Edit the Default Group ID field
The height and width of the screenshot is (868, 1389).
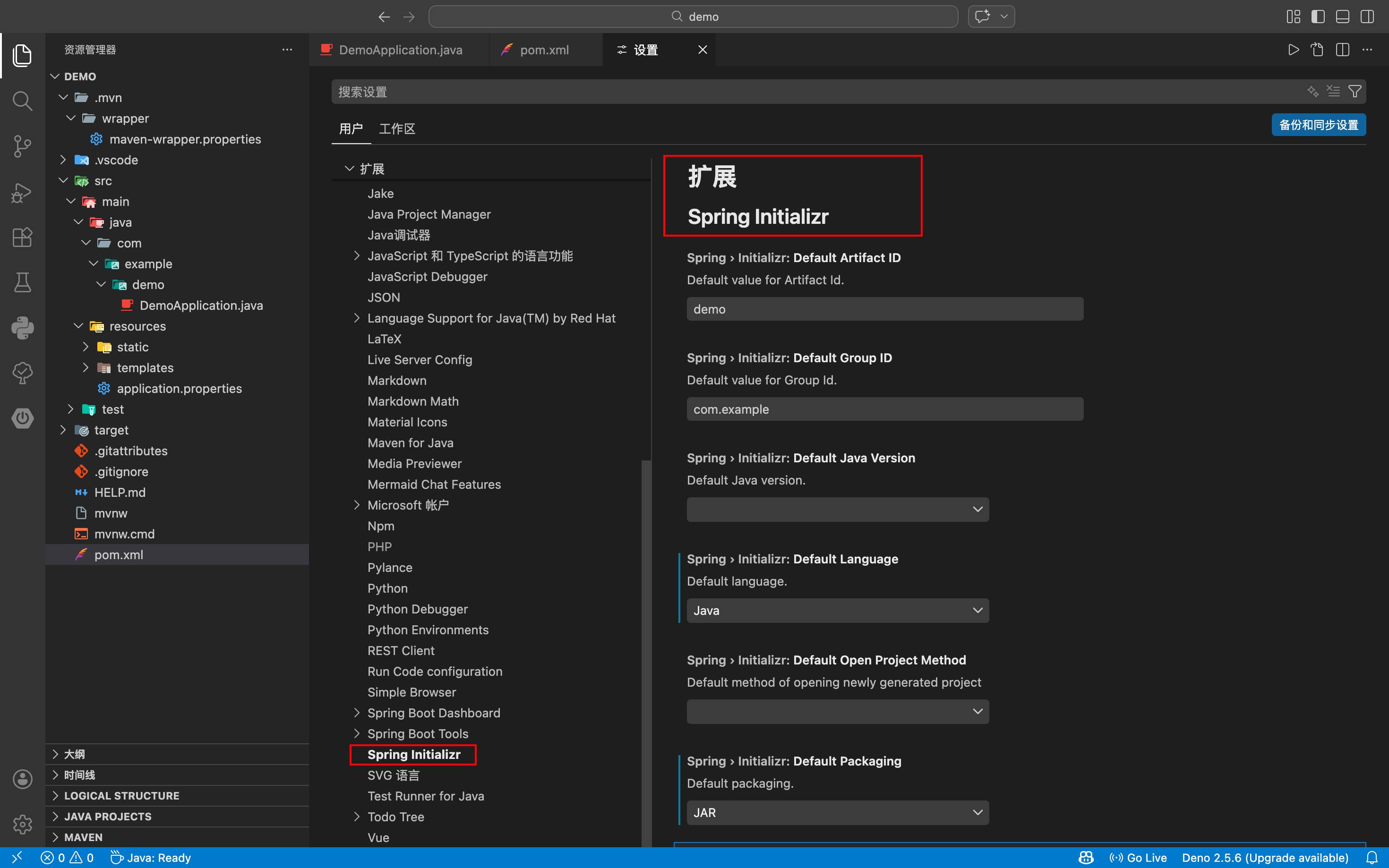885,409
